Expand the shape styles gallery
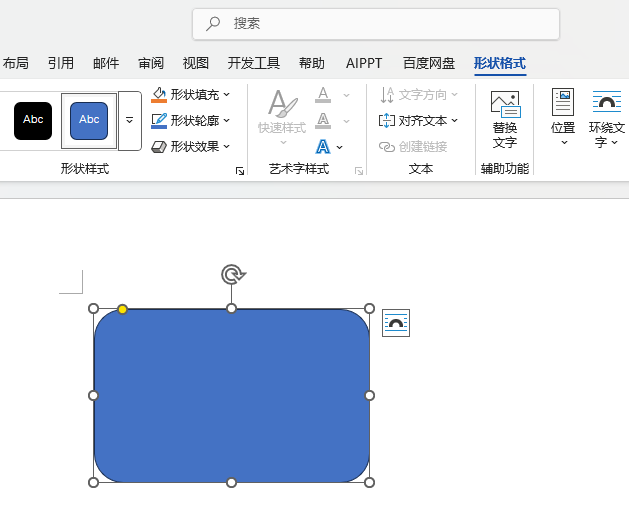629x523 pixels. (130, 120)
